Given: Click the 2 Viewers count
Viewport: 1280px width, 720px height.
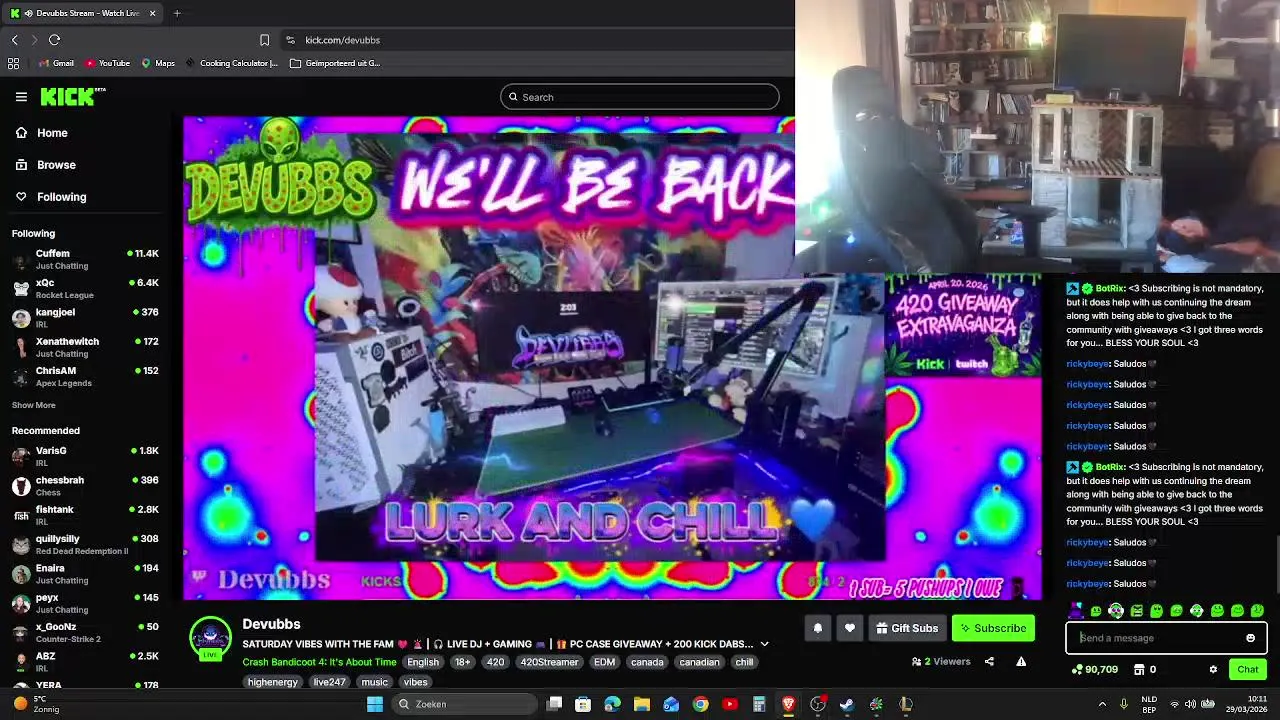Looking at the screenshot, I should [x=941, y=661].
